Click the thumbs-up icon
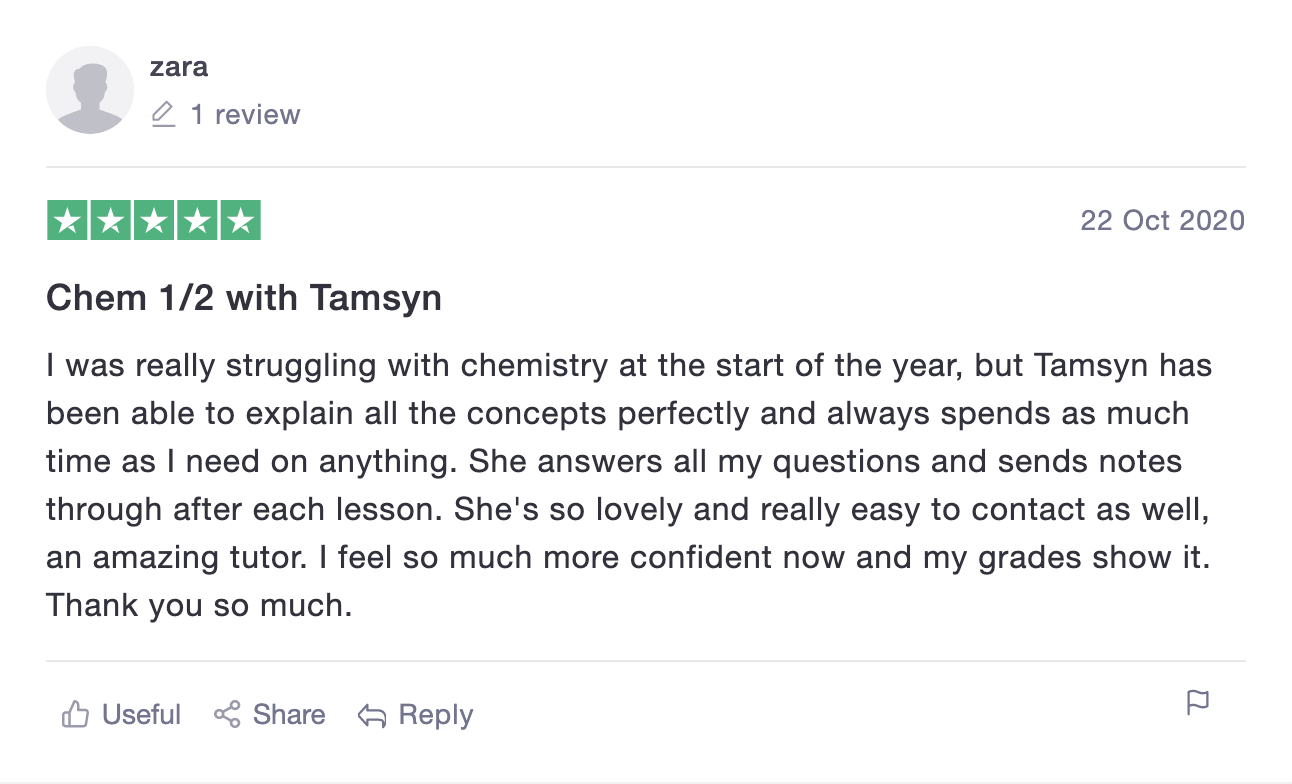1292x784 pixels. click(75, 715)
